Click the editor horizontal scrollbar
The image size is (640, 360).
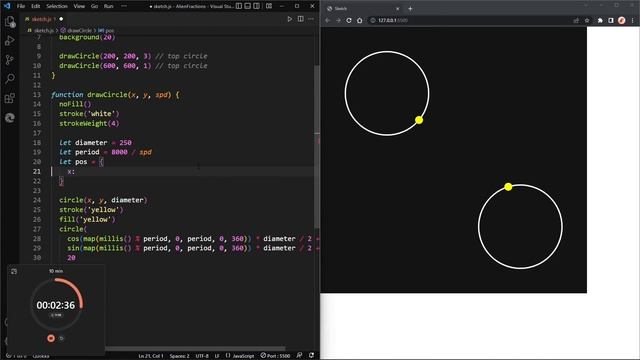(195, 349)
